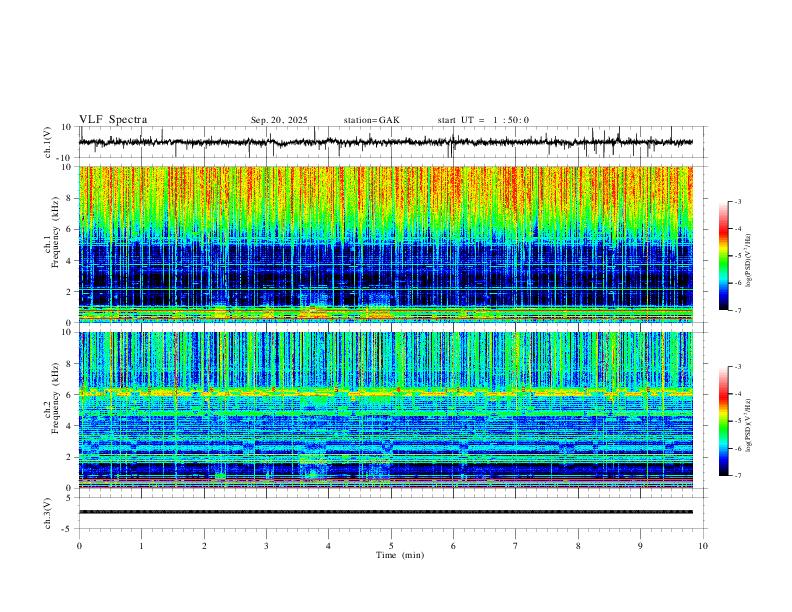Click the ch.2 spectrogram color scale bar

pyautogui.click(x=723, y=421)
